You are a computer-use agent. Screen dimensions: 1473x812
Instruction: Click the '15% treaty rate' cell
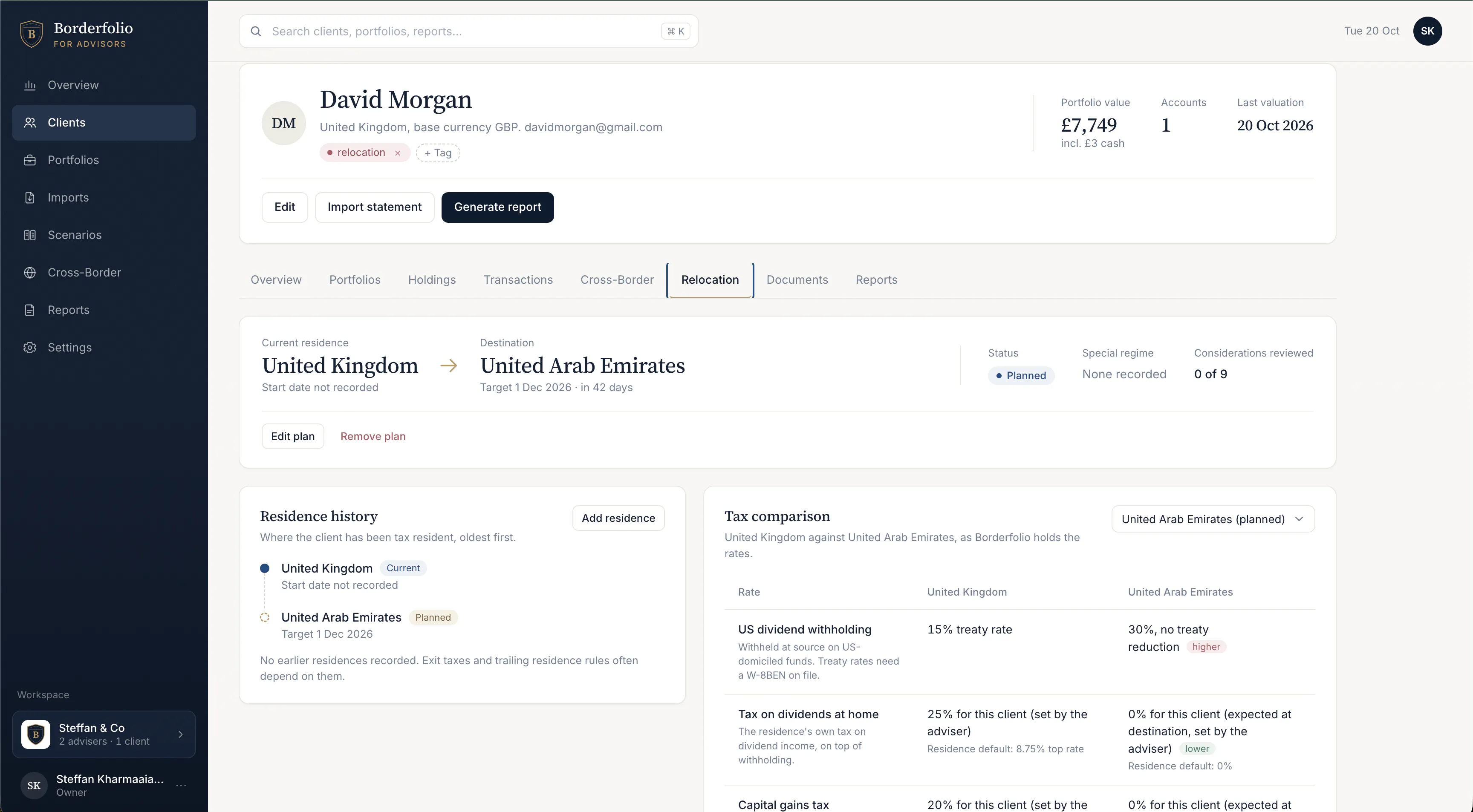click(970, 629)
